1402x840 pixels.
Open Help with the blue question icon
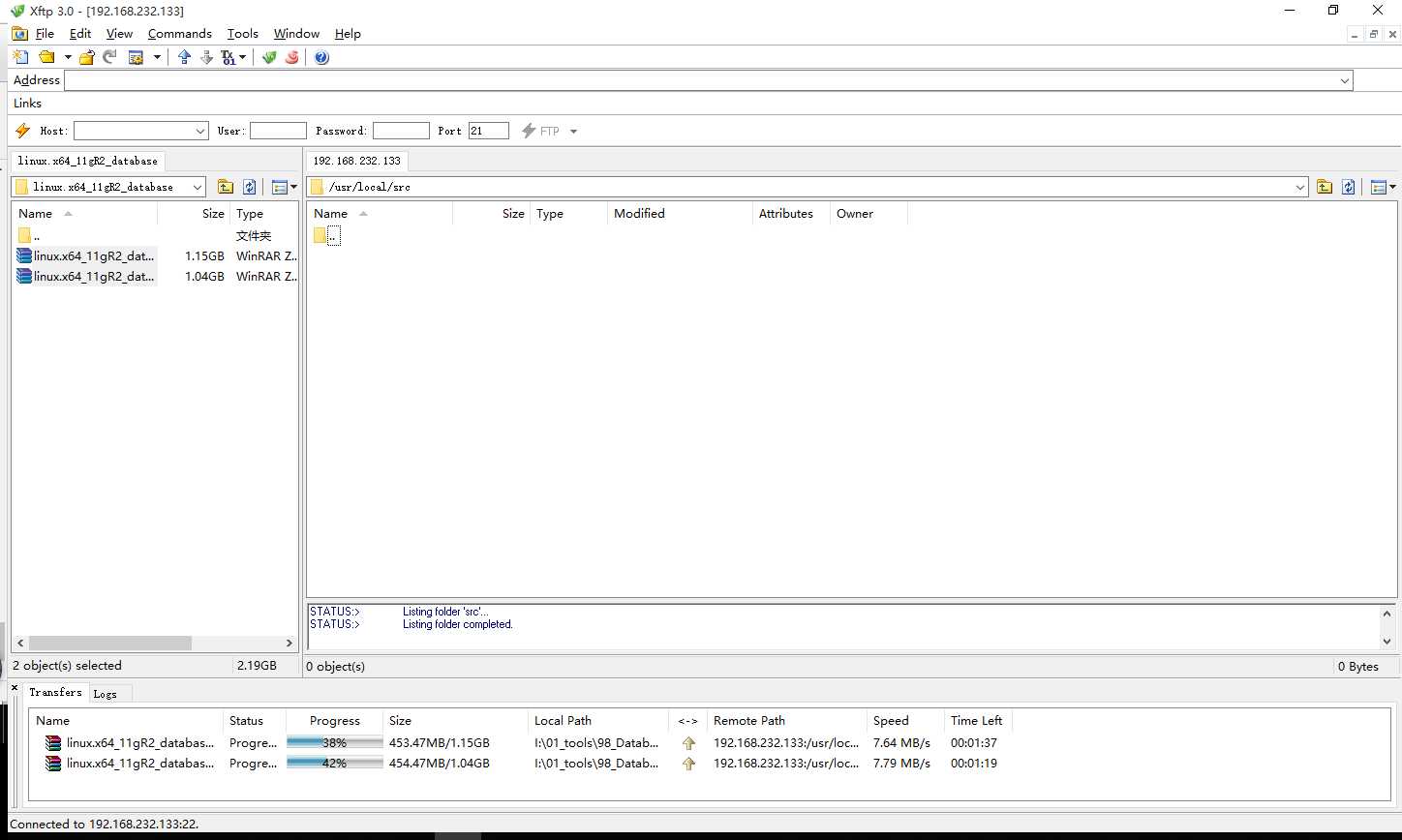(321, 57)
